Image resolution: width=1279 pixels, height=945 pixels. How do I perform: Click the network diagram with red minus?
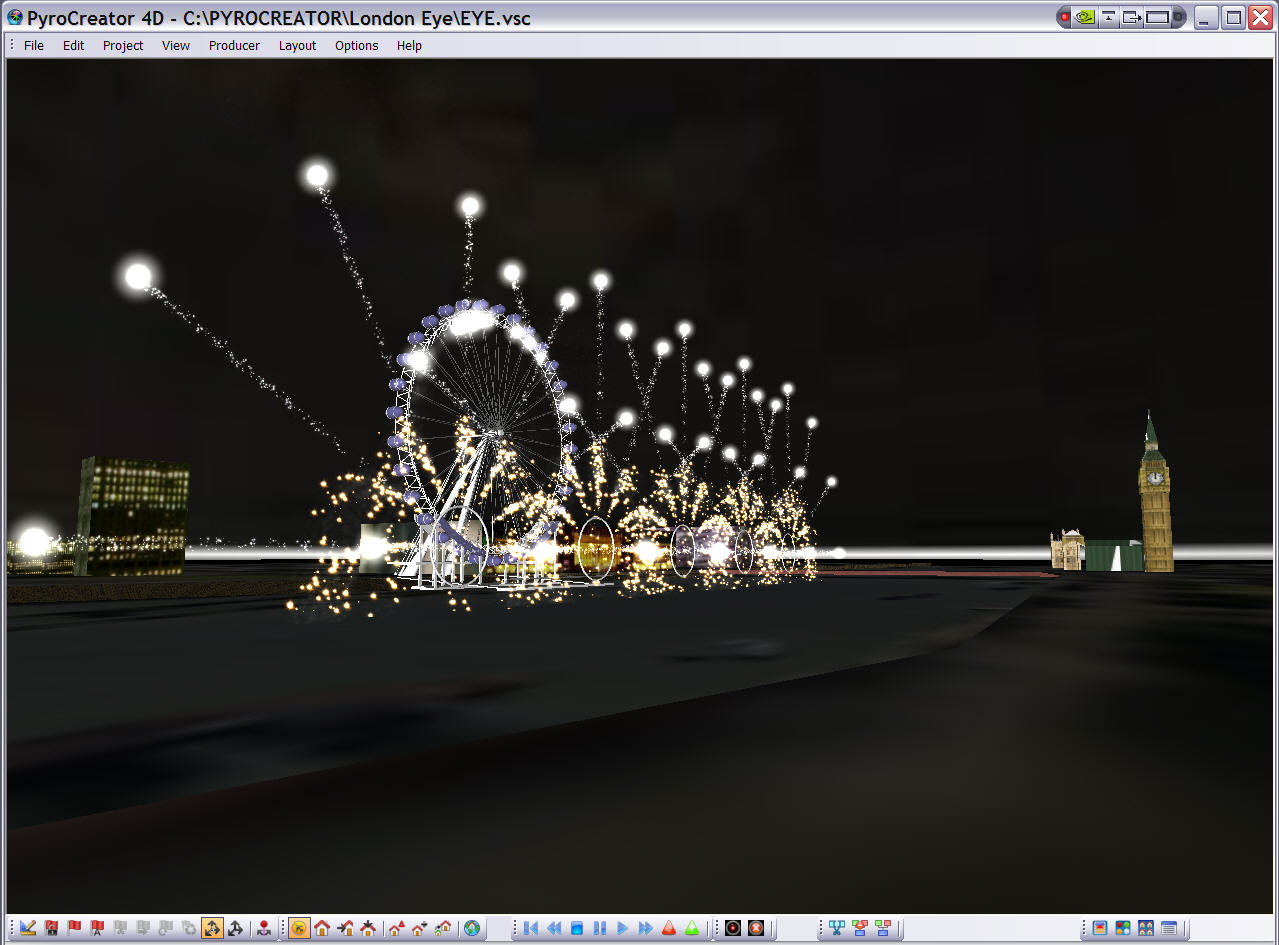(x=860, y=928)
